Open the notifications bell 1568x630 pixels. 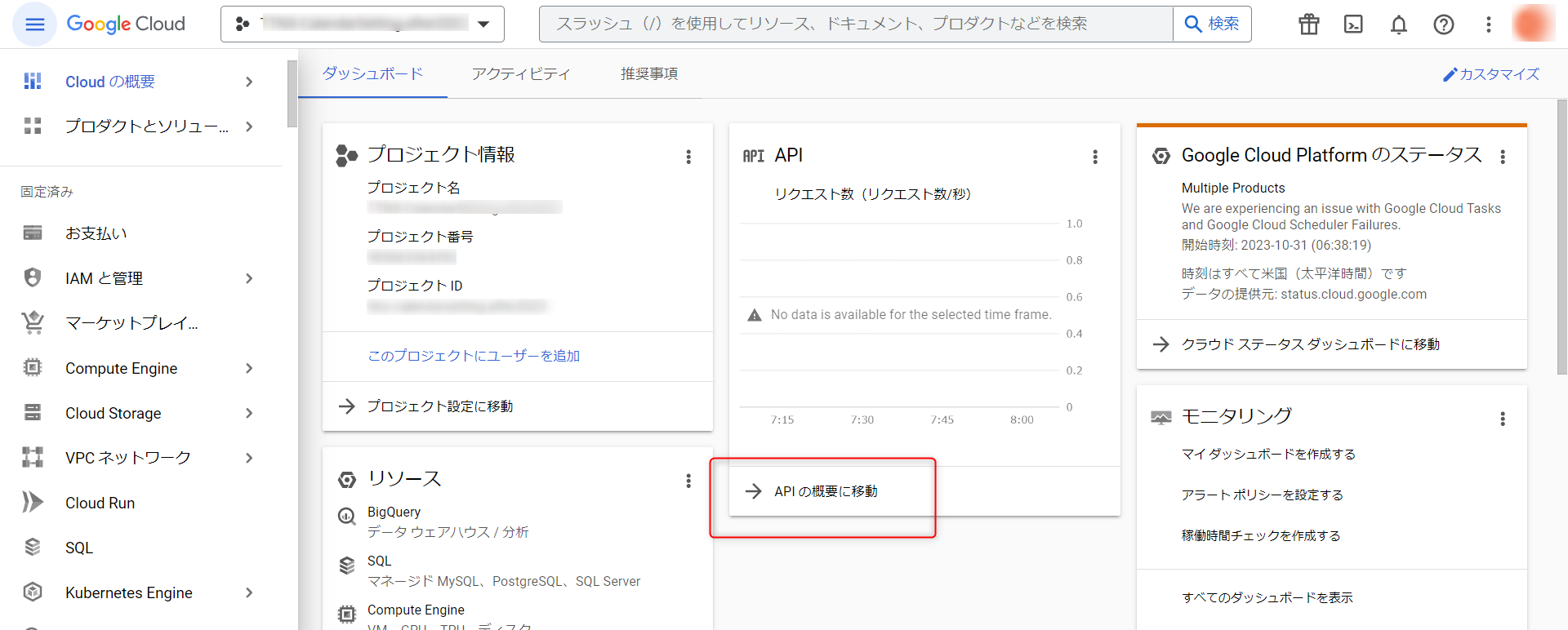coord(1398,24)
